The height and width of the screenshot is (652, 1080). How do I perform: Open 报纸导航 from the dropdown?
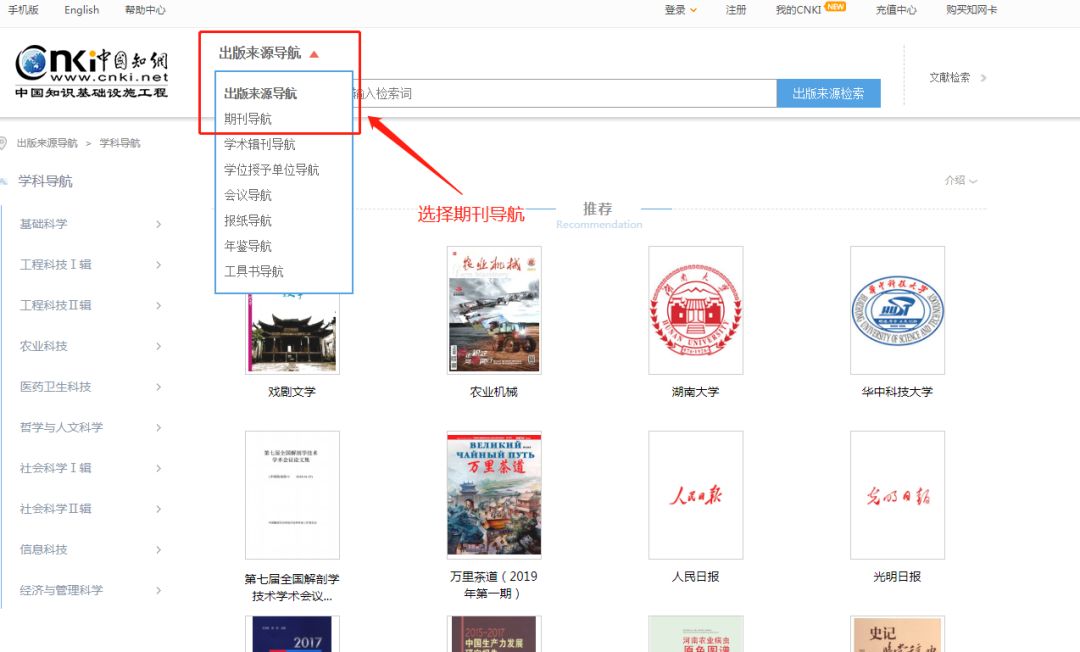(248, 221)
